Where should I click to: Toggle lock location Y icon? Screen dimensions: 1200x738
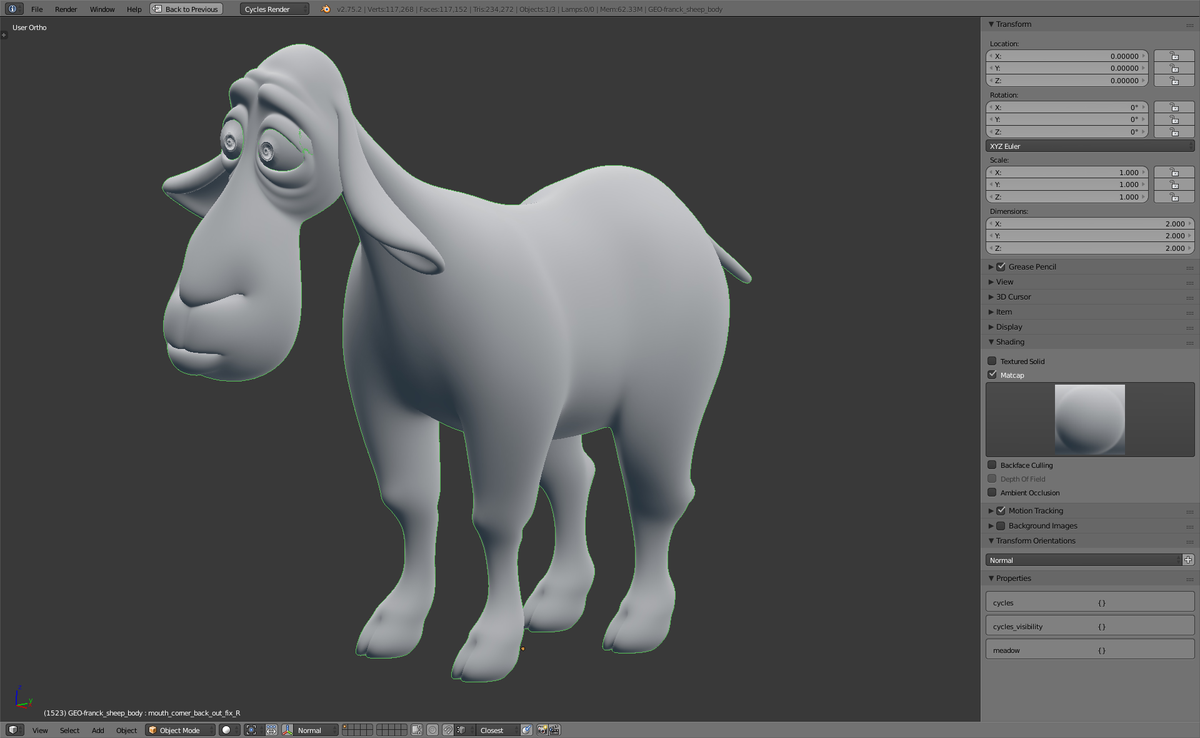point(1174,68)
